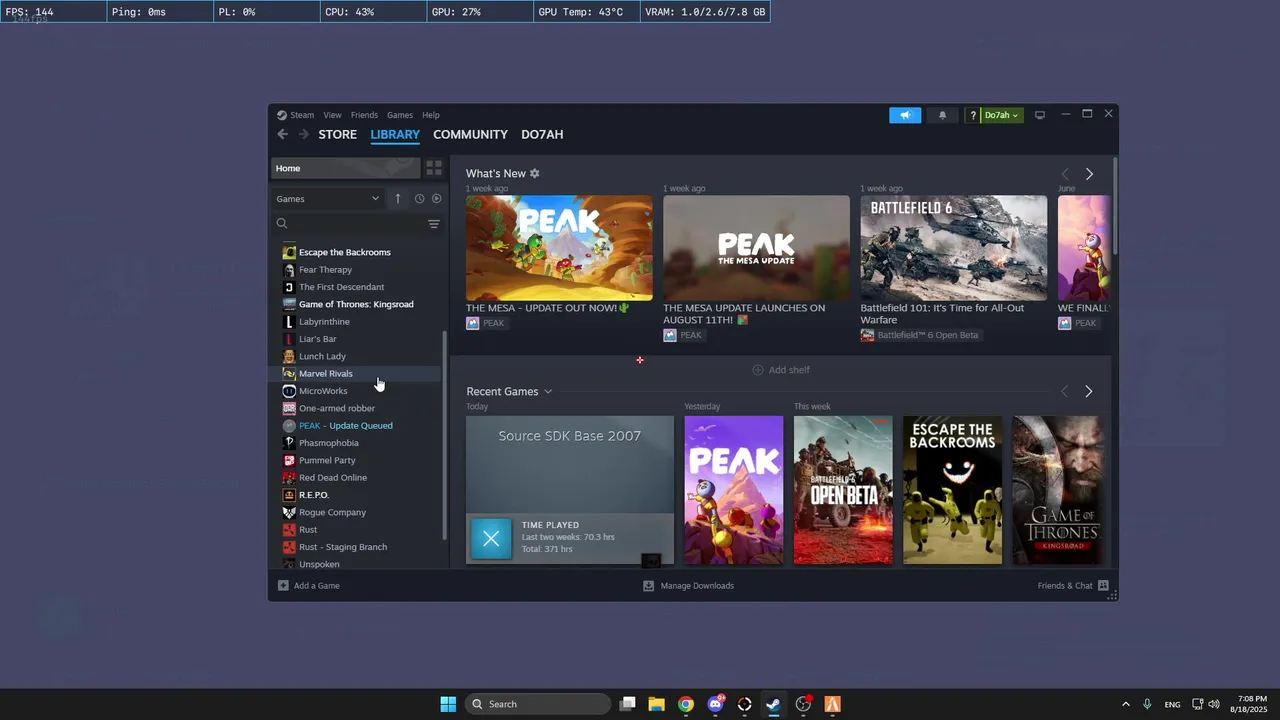The image size is (1280, 720).
Task: Expand the Do7ah account dropdown
Action: tap(1002, 115)
